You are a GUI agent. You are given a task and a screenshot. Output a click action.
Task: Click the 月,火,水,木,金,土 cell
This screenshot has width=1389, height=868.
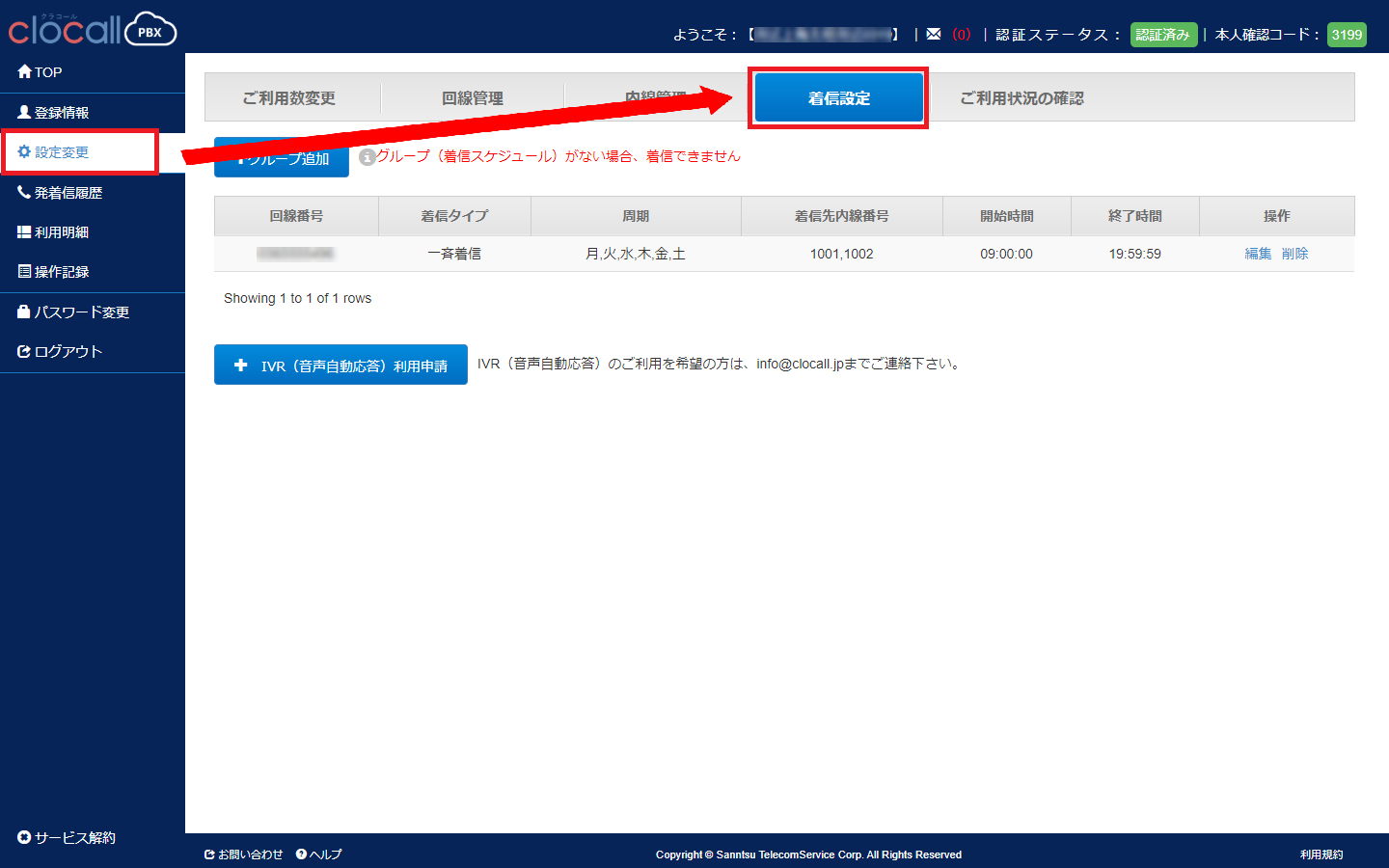click(x=636, y=254)
